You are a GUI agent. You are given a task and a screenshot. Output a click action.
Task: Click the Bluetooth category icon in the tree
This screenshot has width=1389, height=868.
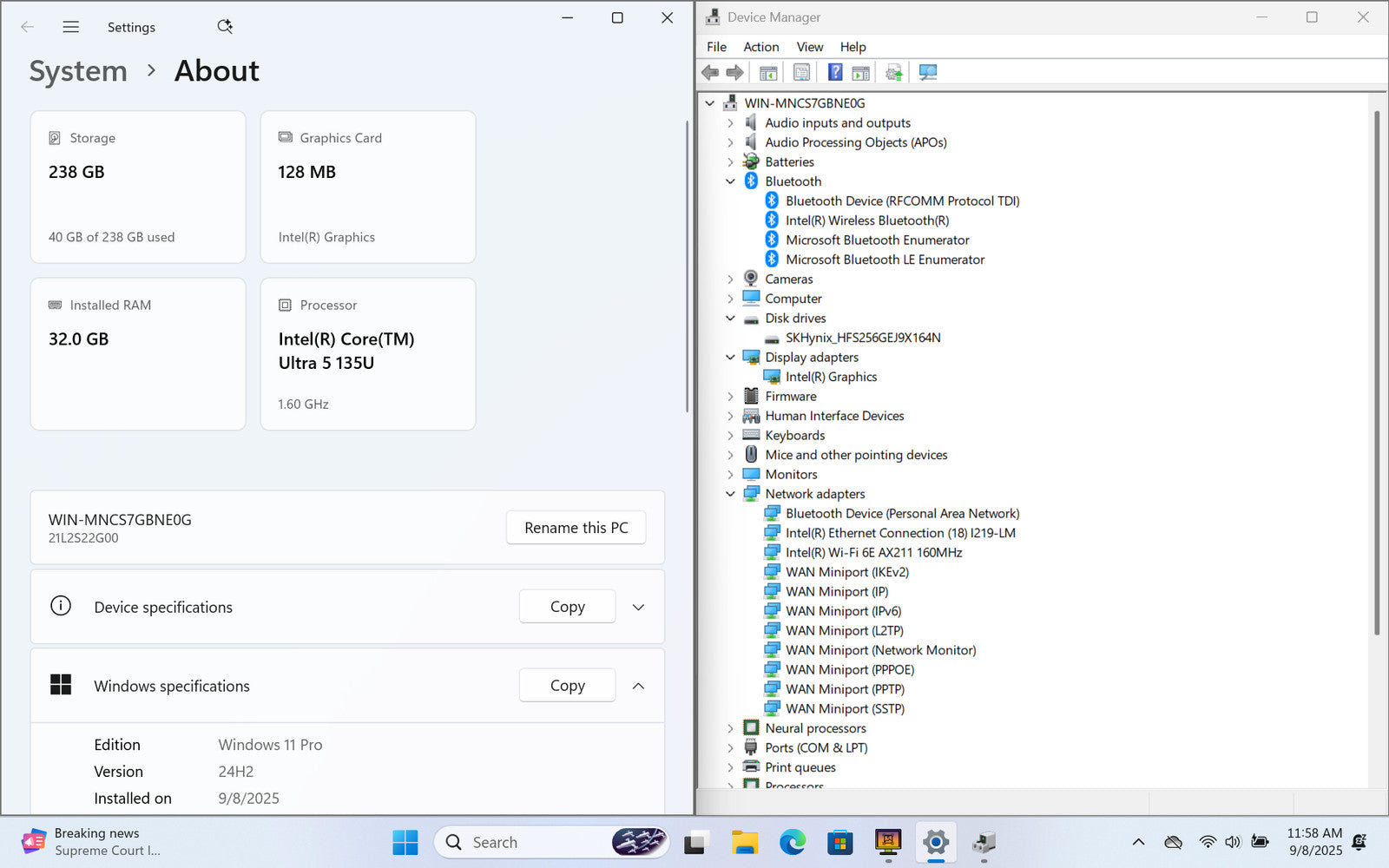[751, 181]
